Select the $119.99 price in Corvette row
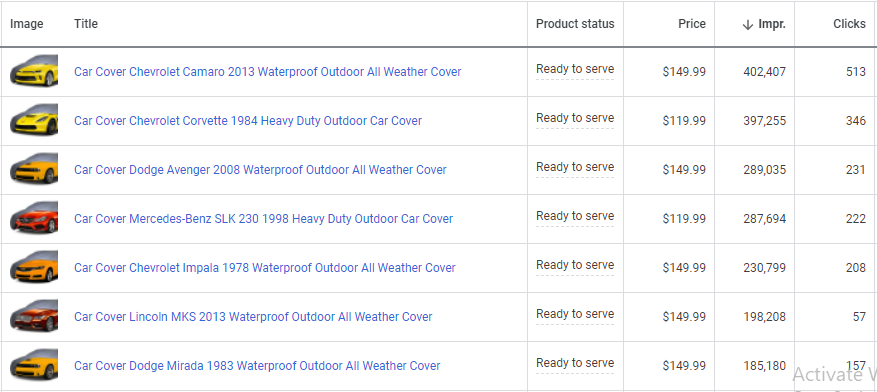 click(x=684, y=121)
